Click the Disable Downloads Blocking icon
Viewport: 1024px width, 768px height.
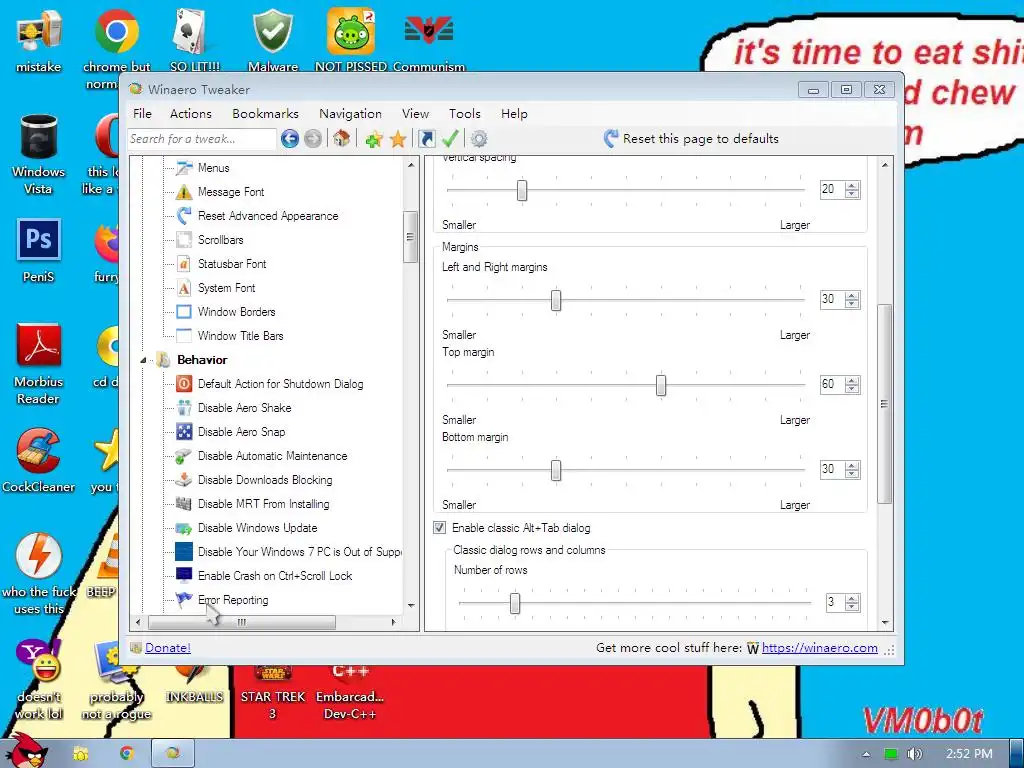pos(184,480)
